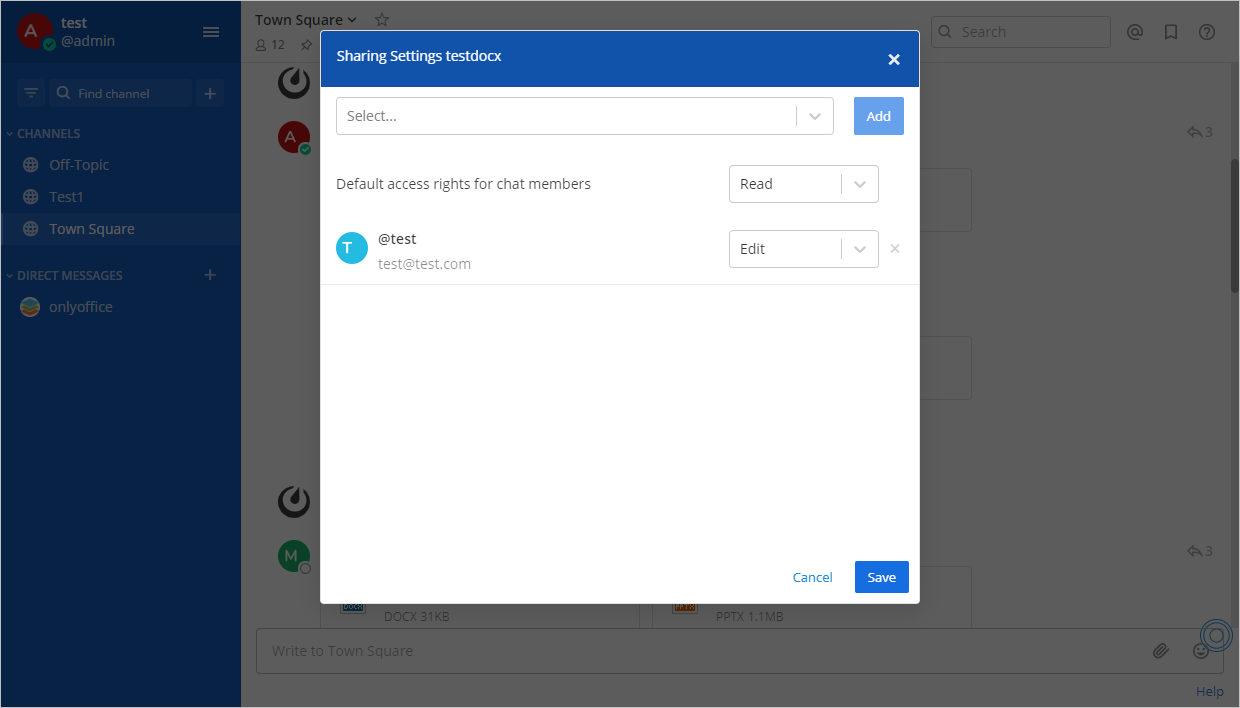Open onlyoffice direct message
Viewport: 1240px width, 708px height.
click(x=80, y=307)
